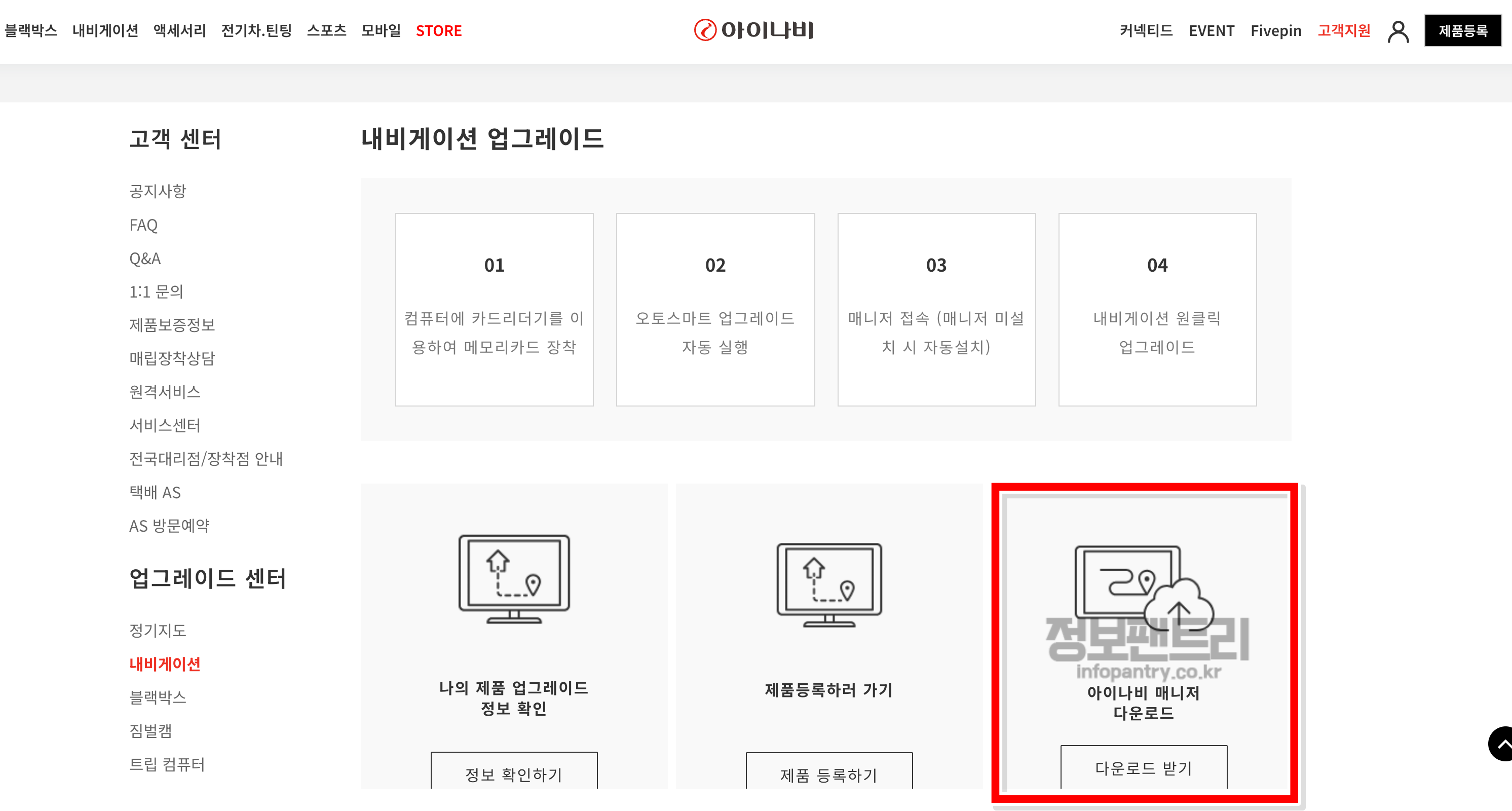Click the monitor icon above 나의 제품 업그레이드 정보 확인
The width and height of the screenshot is (1512, 811).
514,578
